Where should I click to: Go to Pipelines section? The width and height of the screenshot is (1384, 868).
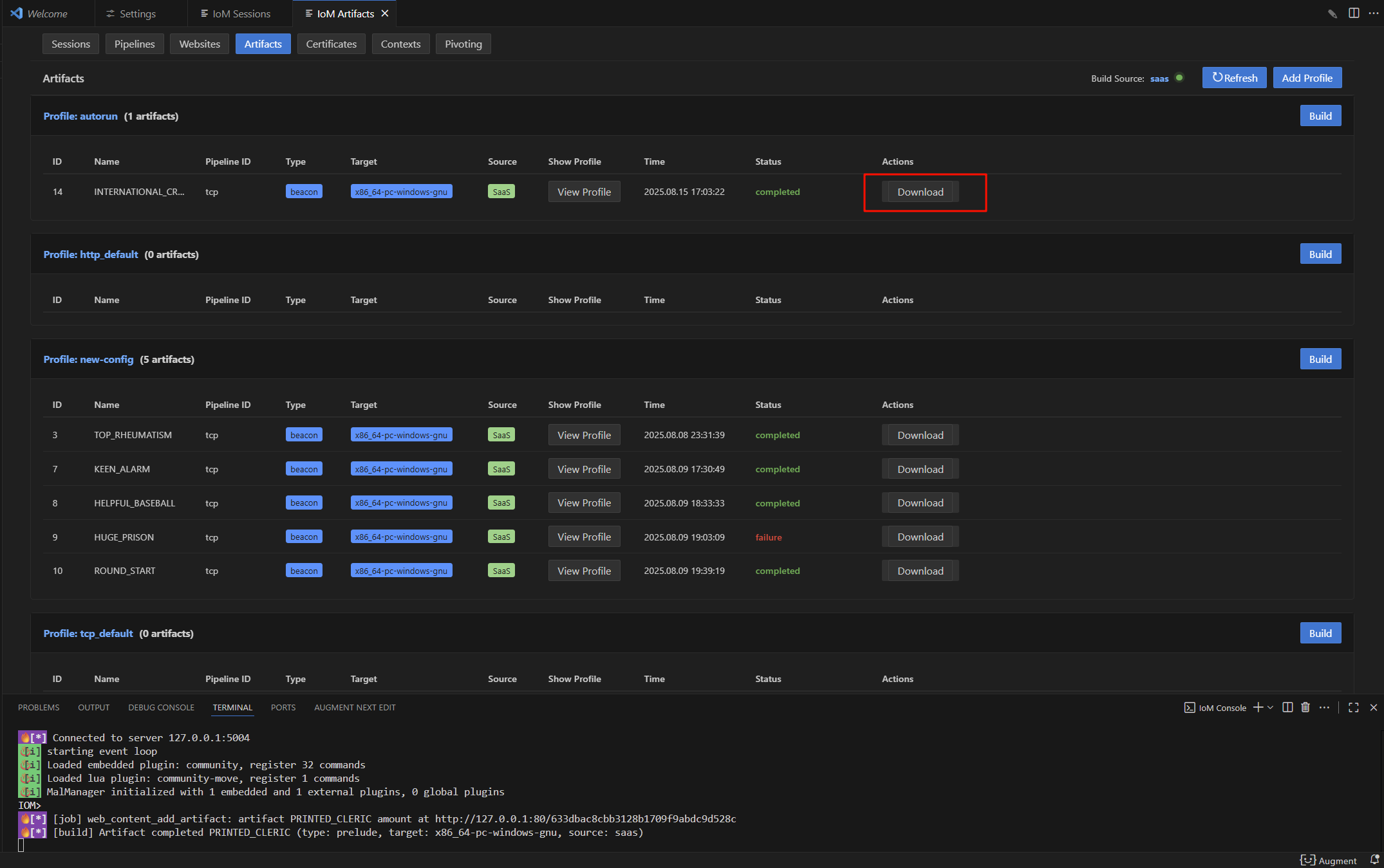tap(135, 44)
